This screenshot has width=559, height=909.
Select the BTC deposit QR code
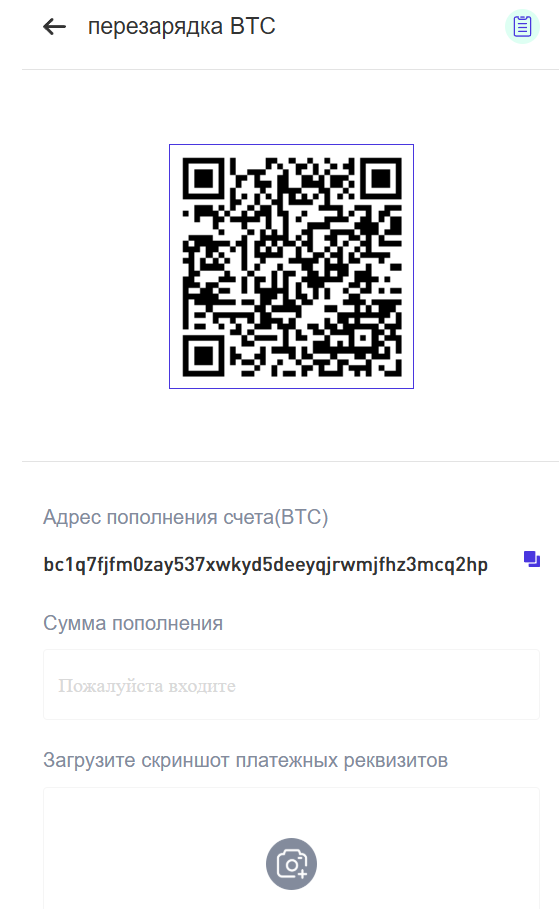pyautogui.click(x=292, y=267)
